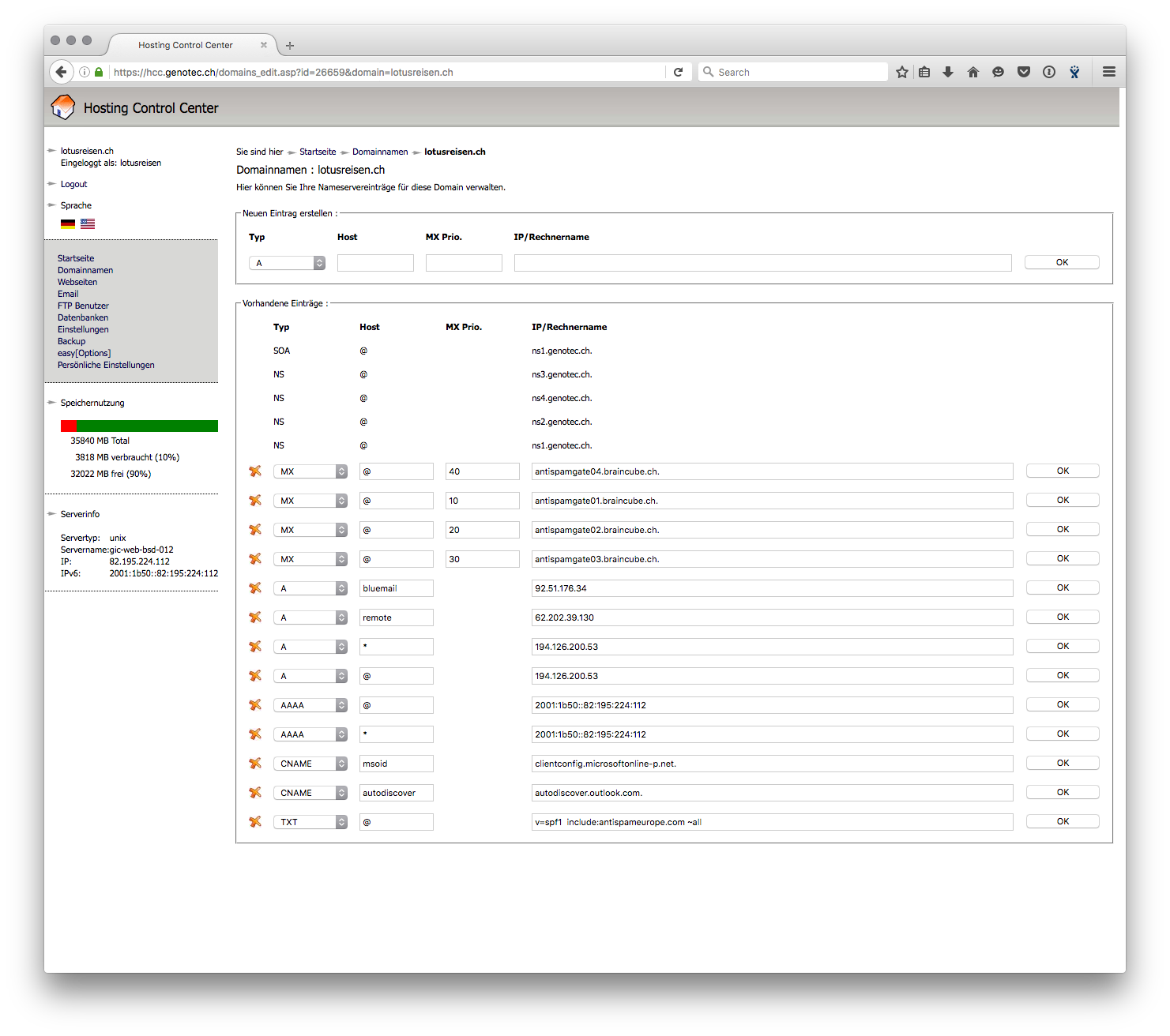Select the Hosting Control Center tab
Screen dimensions: 1170x1036
[x=186, y=45]
